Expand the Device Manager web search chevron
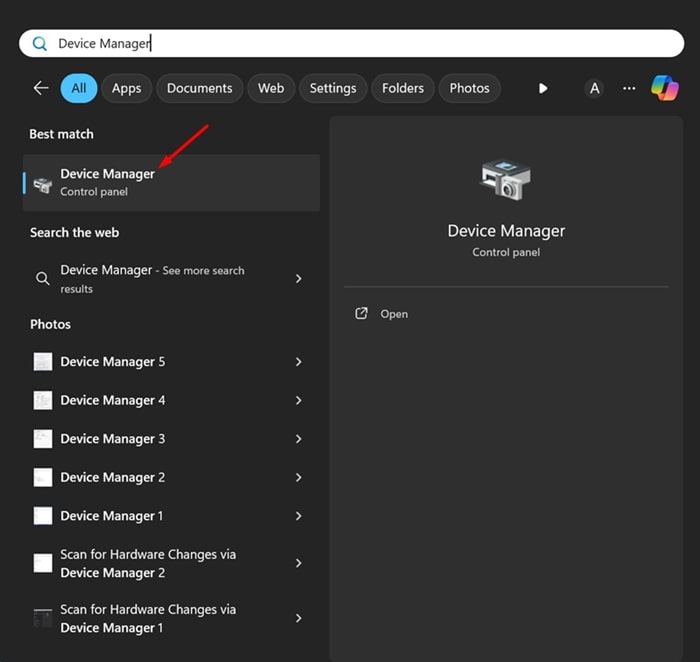 (298, 279)
